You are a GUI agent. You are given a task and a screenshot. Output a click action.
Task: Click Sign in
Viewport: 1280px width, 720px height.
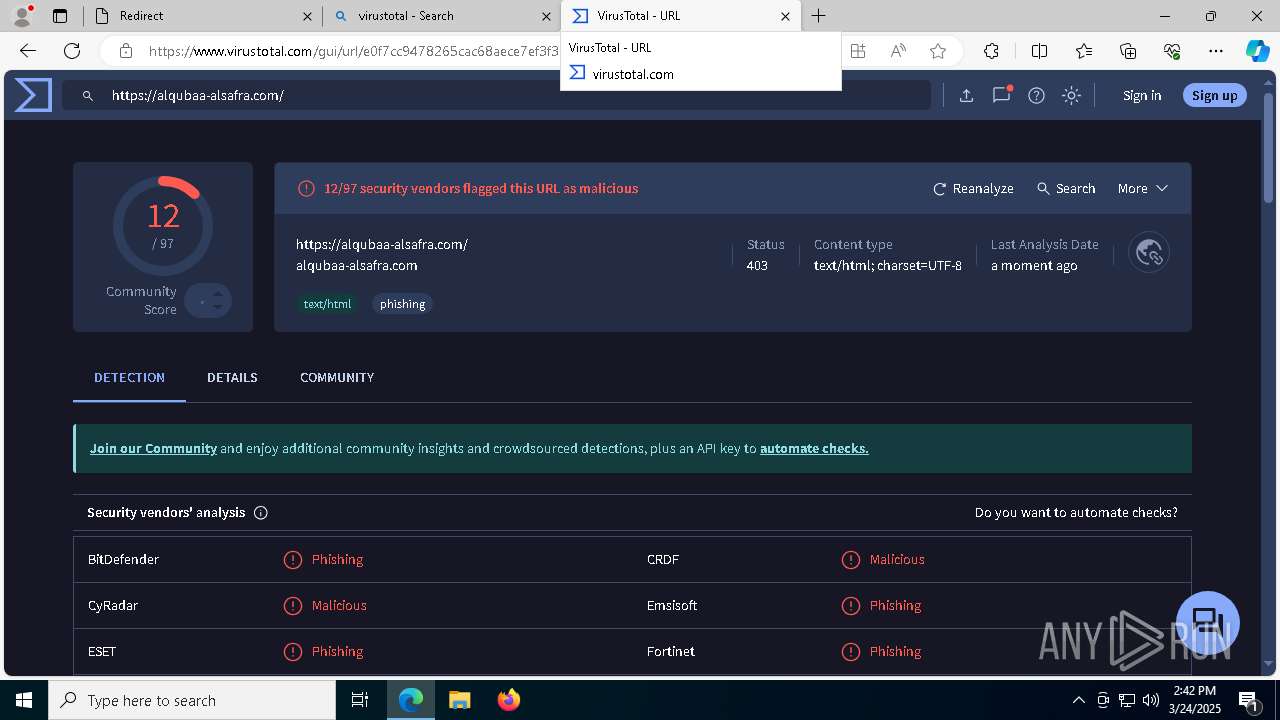(x=1142, y=95)
